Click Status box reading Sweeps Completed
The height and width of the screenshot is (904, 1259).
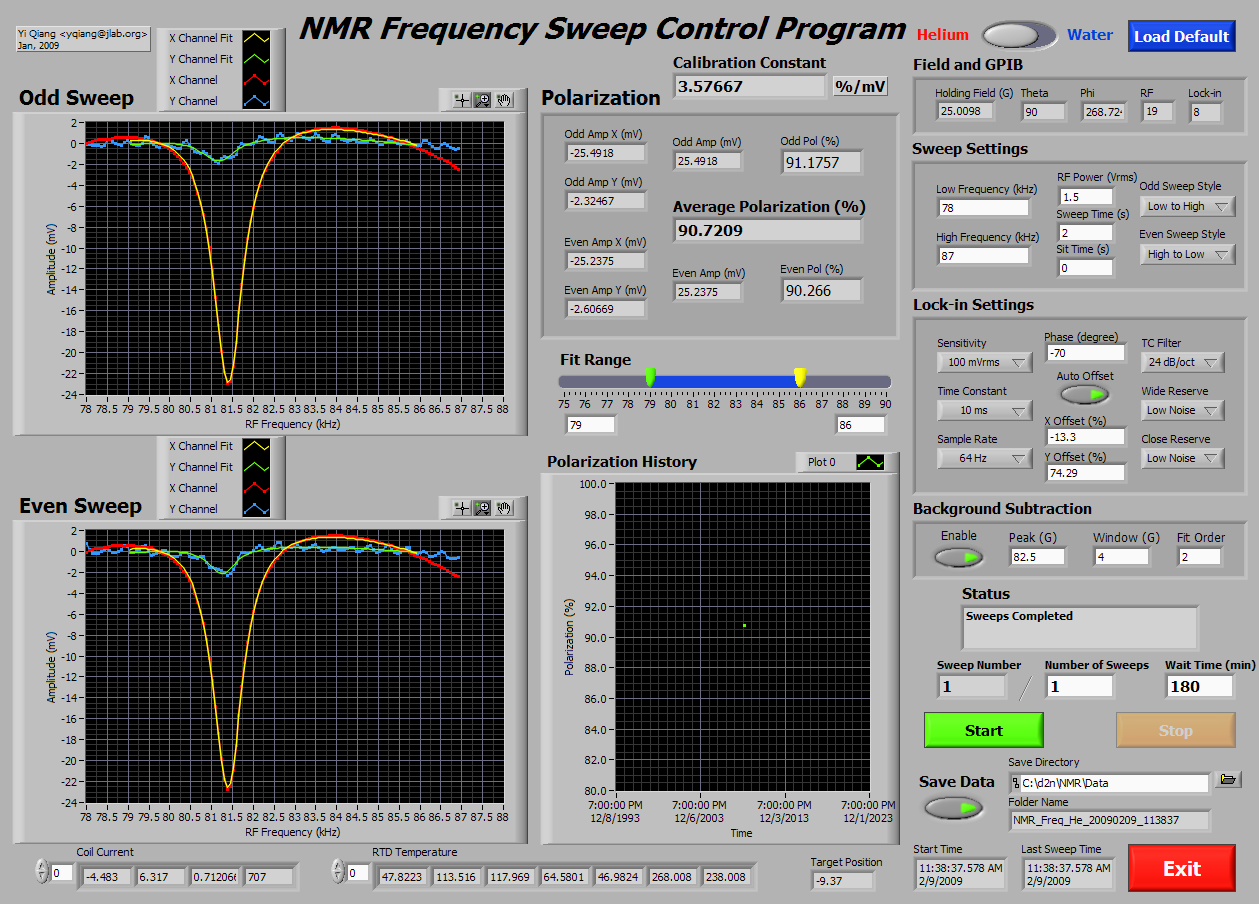click(1080, 628)
